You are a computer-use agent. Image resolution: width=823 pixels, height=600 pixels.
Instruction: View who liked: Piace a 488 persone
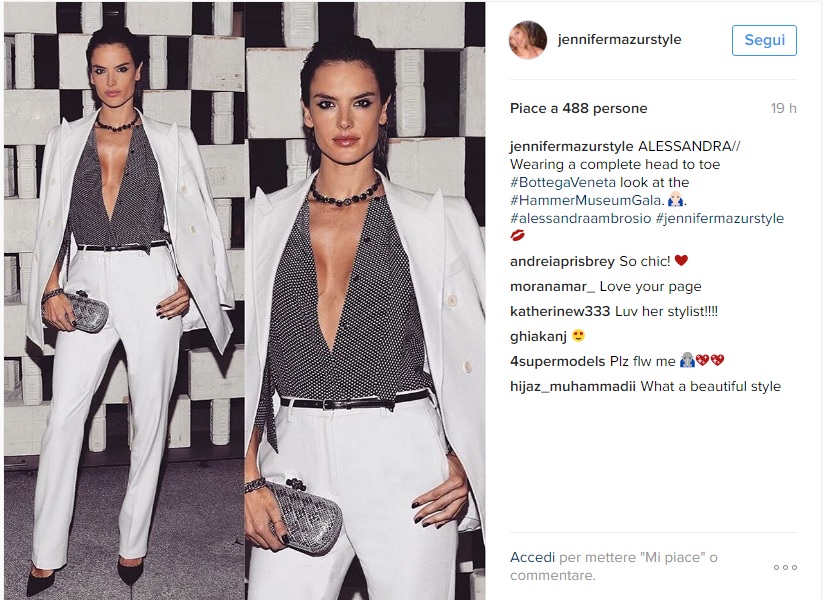pyautogui.click(x=578, y=108)
